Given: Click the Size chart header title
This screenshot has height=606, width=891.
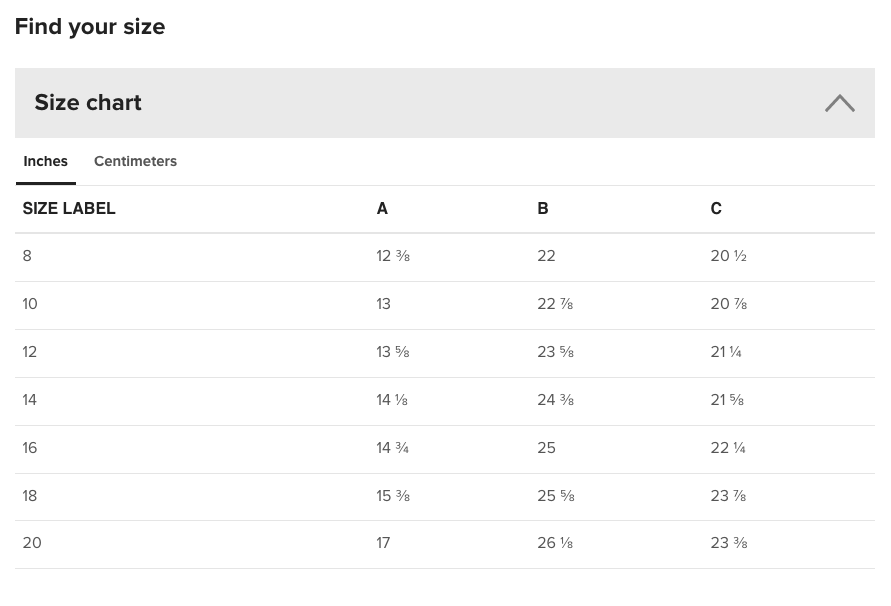Looking at the screenshot, I should point(88,102).
